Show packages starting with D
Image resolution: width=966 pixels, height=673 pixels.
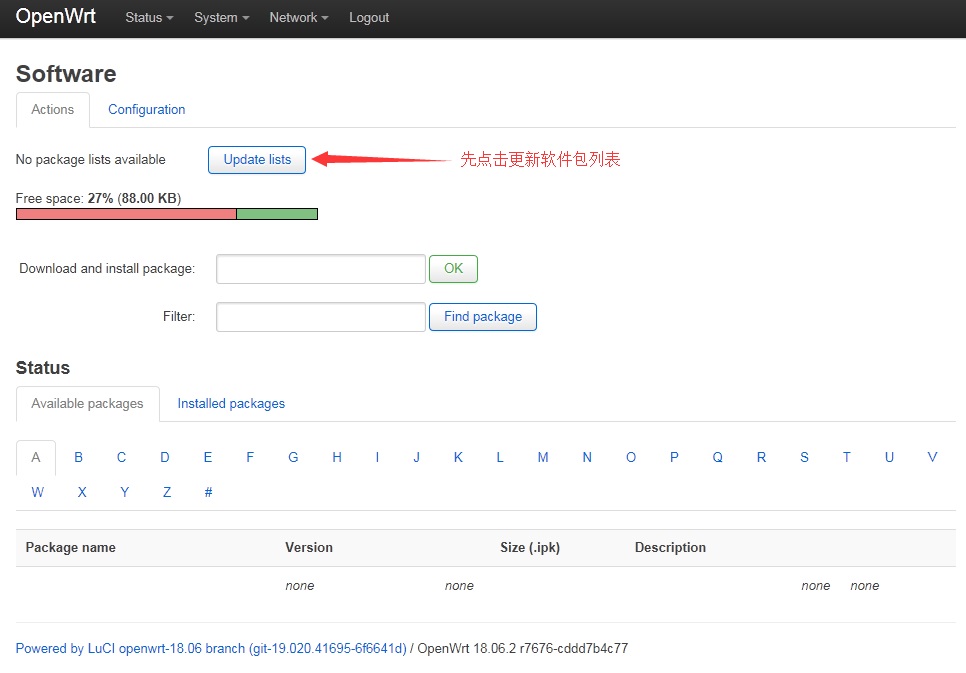[x=164, y=457]
